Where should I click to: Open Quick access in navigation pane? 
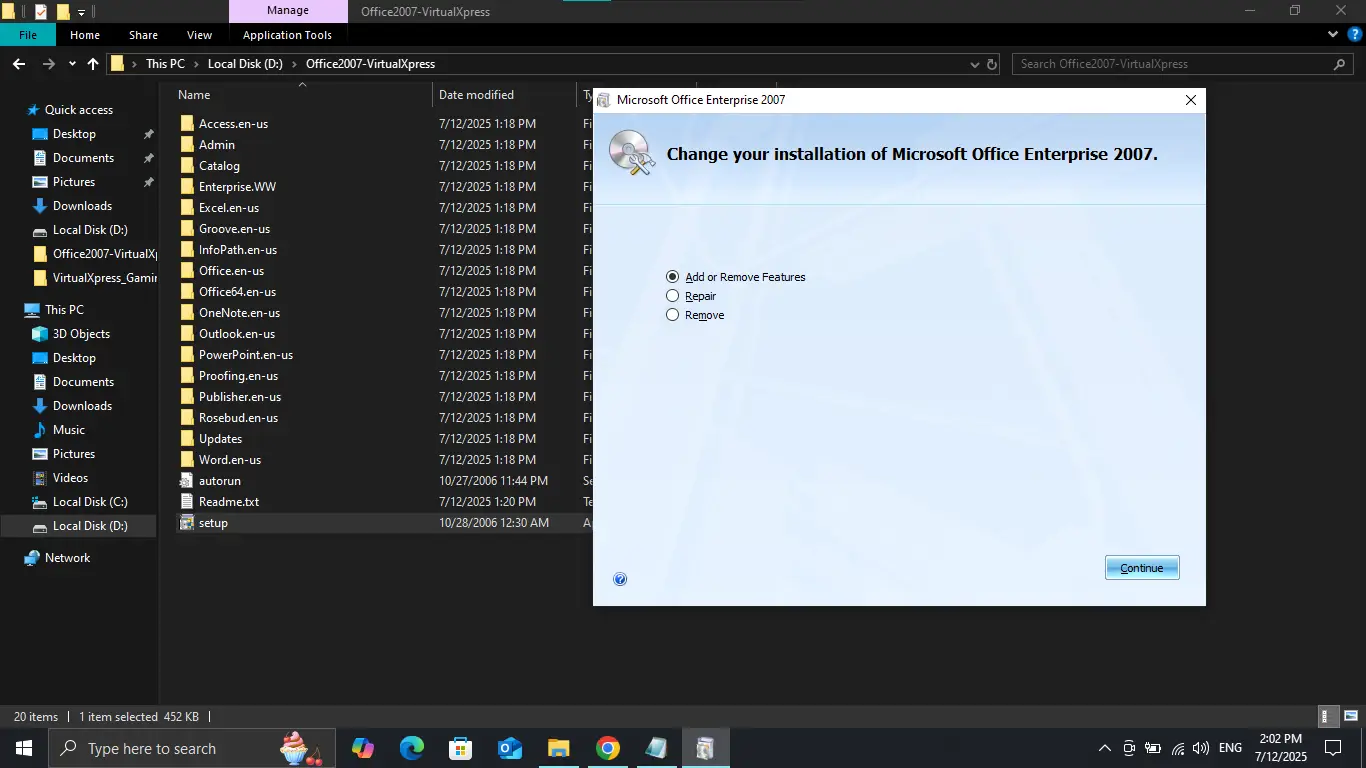click(x=79, y=110)
